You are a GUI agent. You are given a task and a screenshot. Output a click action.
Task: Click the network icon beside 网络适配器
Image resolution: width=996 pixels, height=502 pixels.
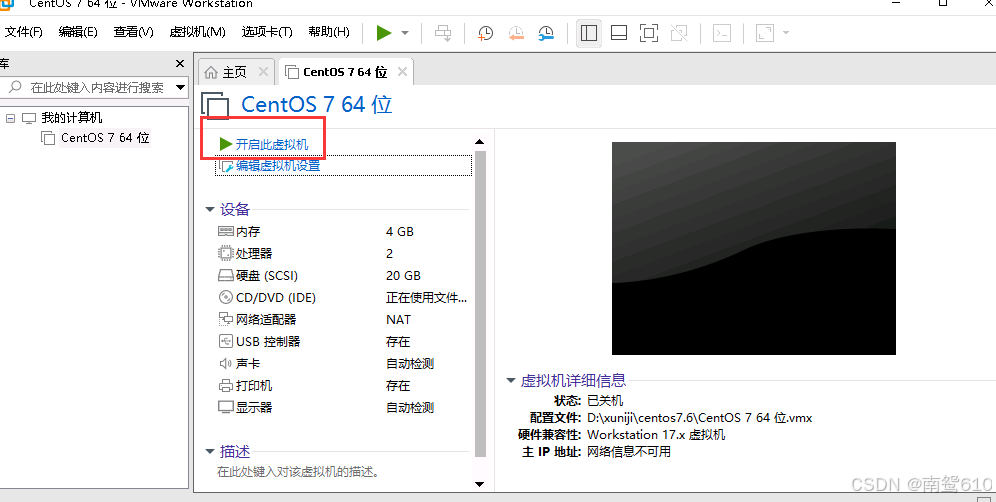point(226,319)
